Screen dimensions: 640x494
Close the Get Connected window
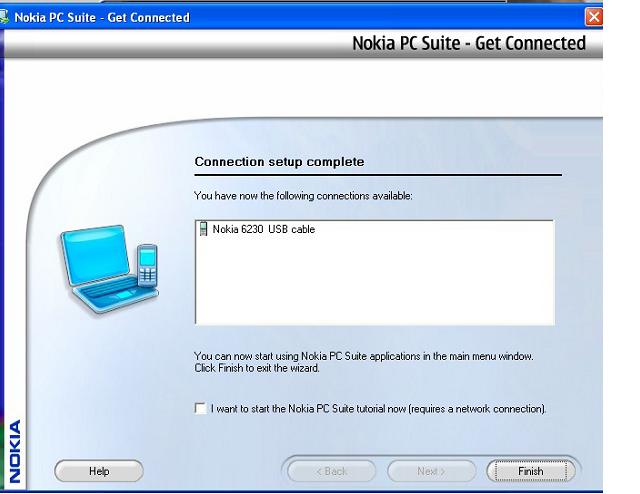[594, 17]
